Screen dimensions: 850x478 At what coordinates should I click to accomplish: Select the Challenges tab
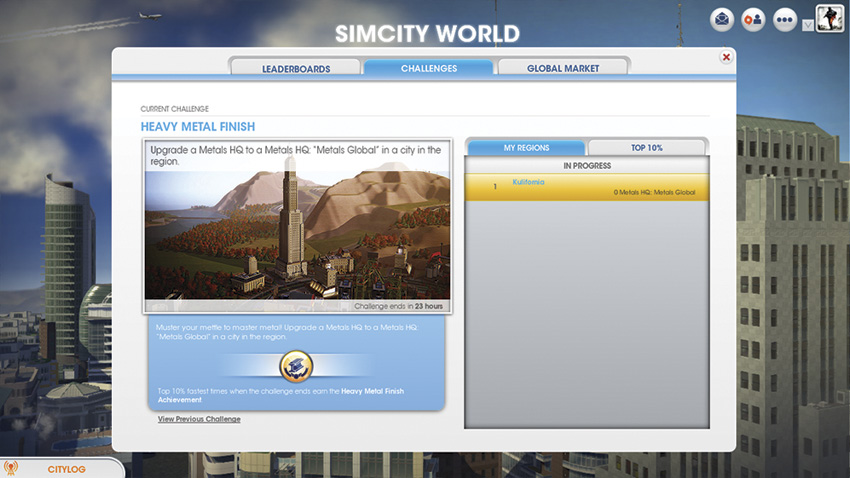(x=429, y=68)
